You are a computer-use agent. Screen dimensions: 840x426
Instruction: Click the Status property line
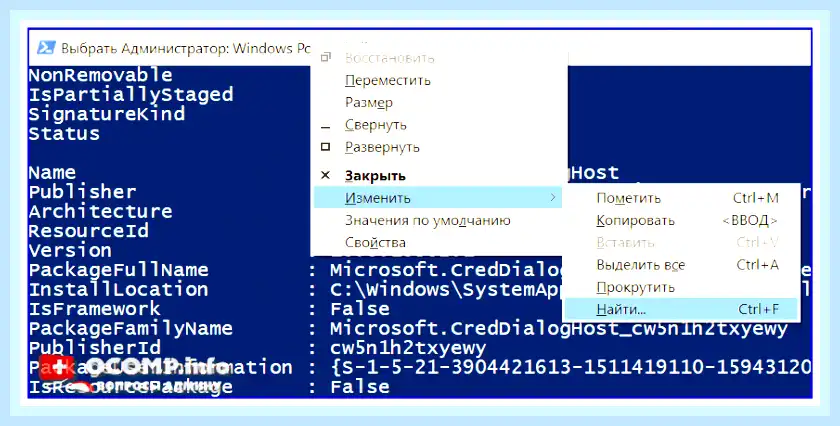(x=64, y=133)
